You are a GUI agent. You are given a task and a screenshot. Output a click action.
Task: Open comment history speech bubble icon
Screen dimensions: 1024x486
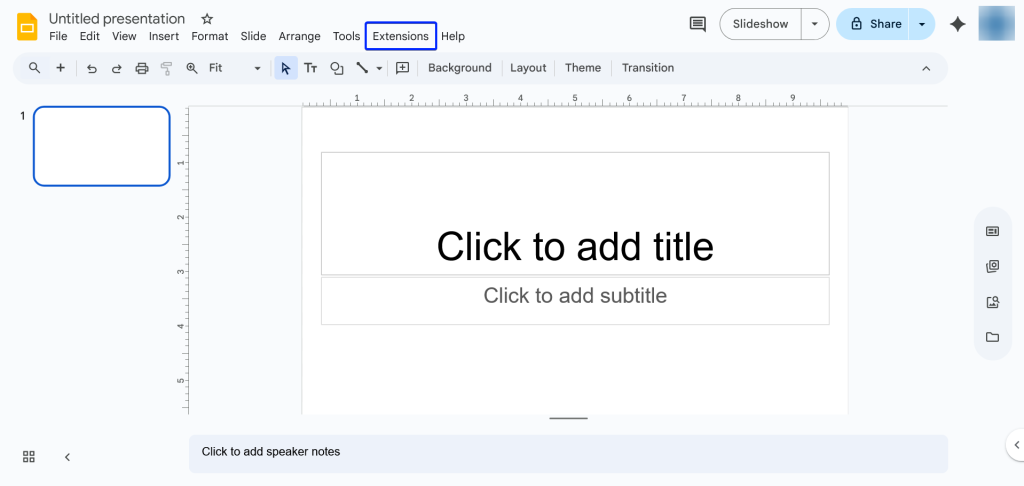(697, 24)
